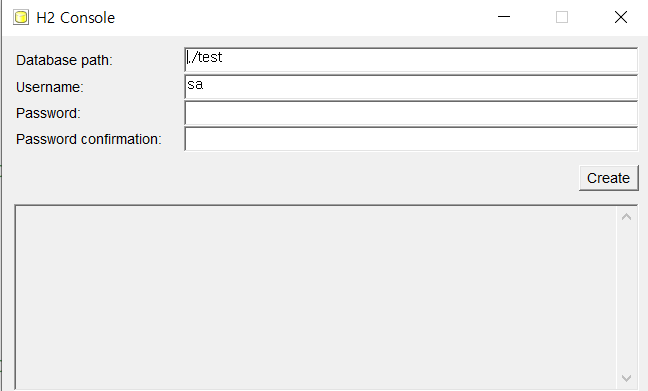Click the './test' text in Database path
Image resolution: width=648 pixels, height=391 pixels.
point(205,57)
